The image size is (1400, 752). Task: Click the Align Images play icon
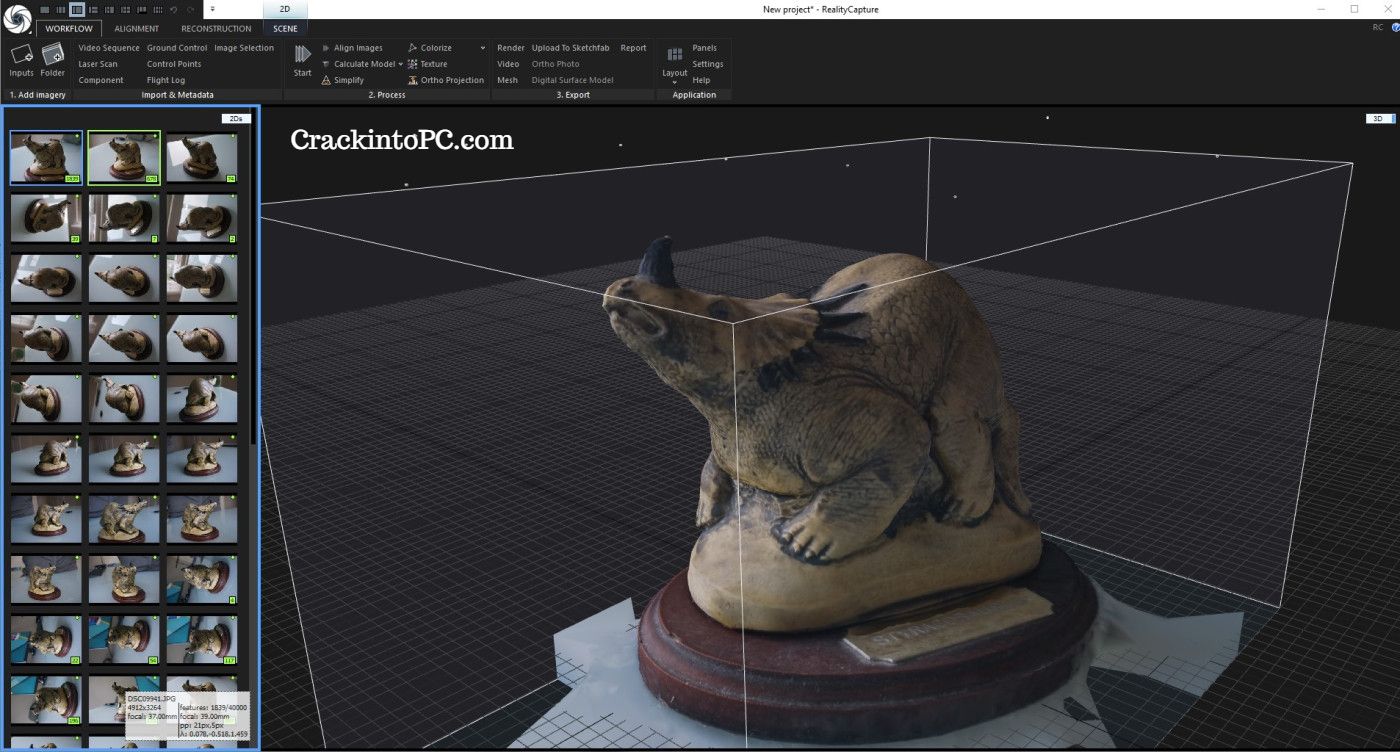pyautogui.click(x=325, y=48)
